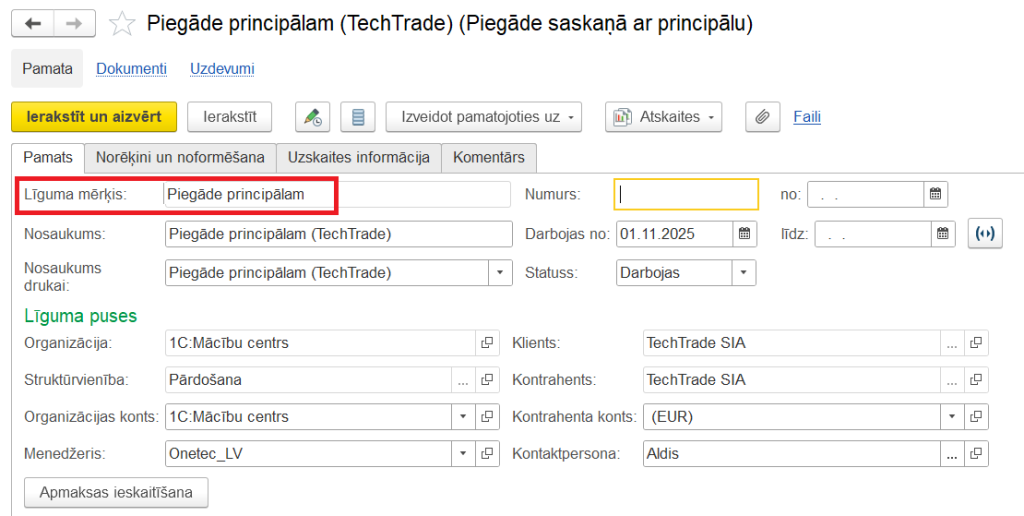Viewport: 1024px width, 516px height.
Task: Expand Izveidot pamatojoties uz menu
Action: click(484, 117)
